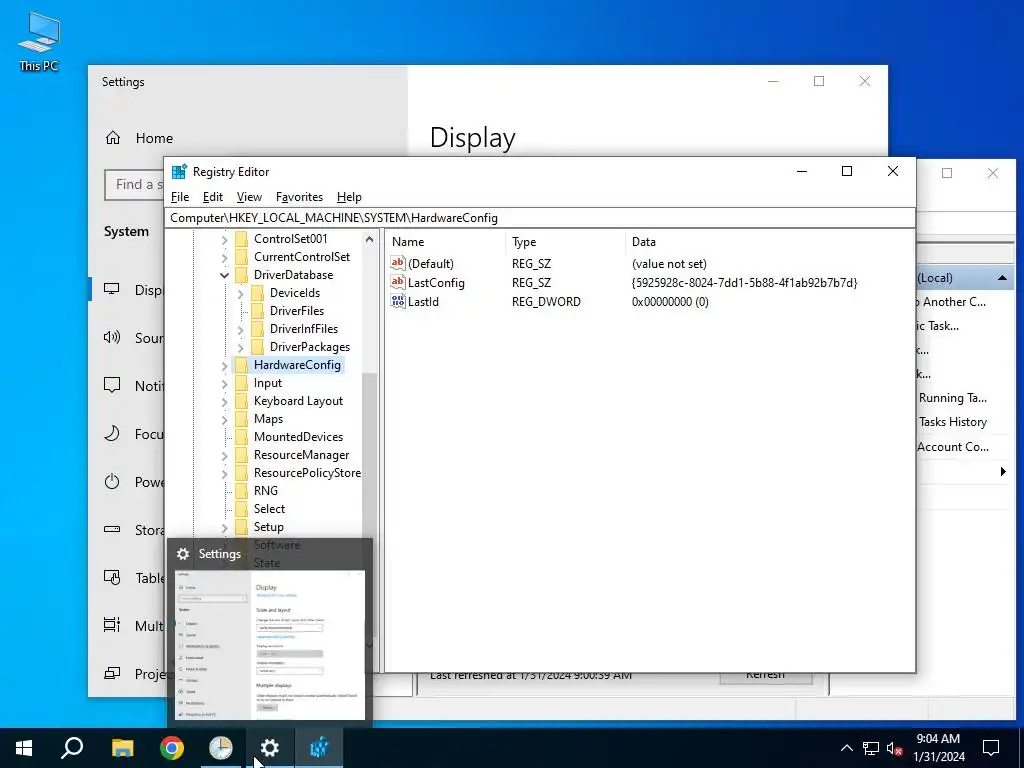Select the DriverFiles folder icon
The height and width of the screenshot is (768, 1024).
click(257, 310)
